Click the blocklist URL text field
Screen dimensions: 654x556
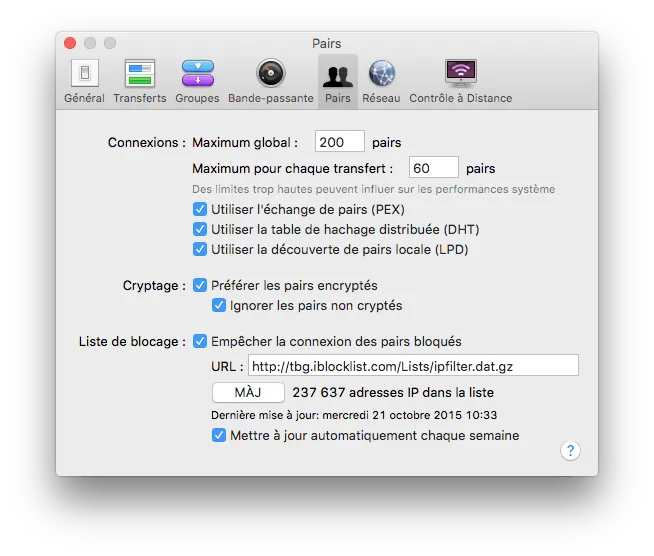[x=413, y=365]
